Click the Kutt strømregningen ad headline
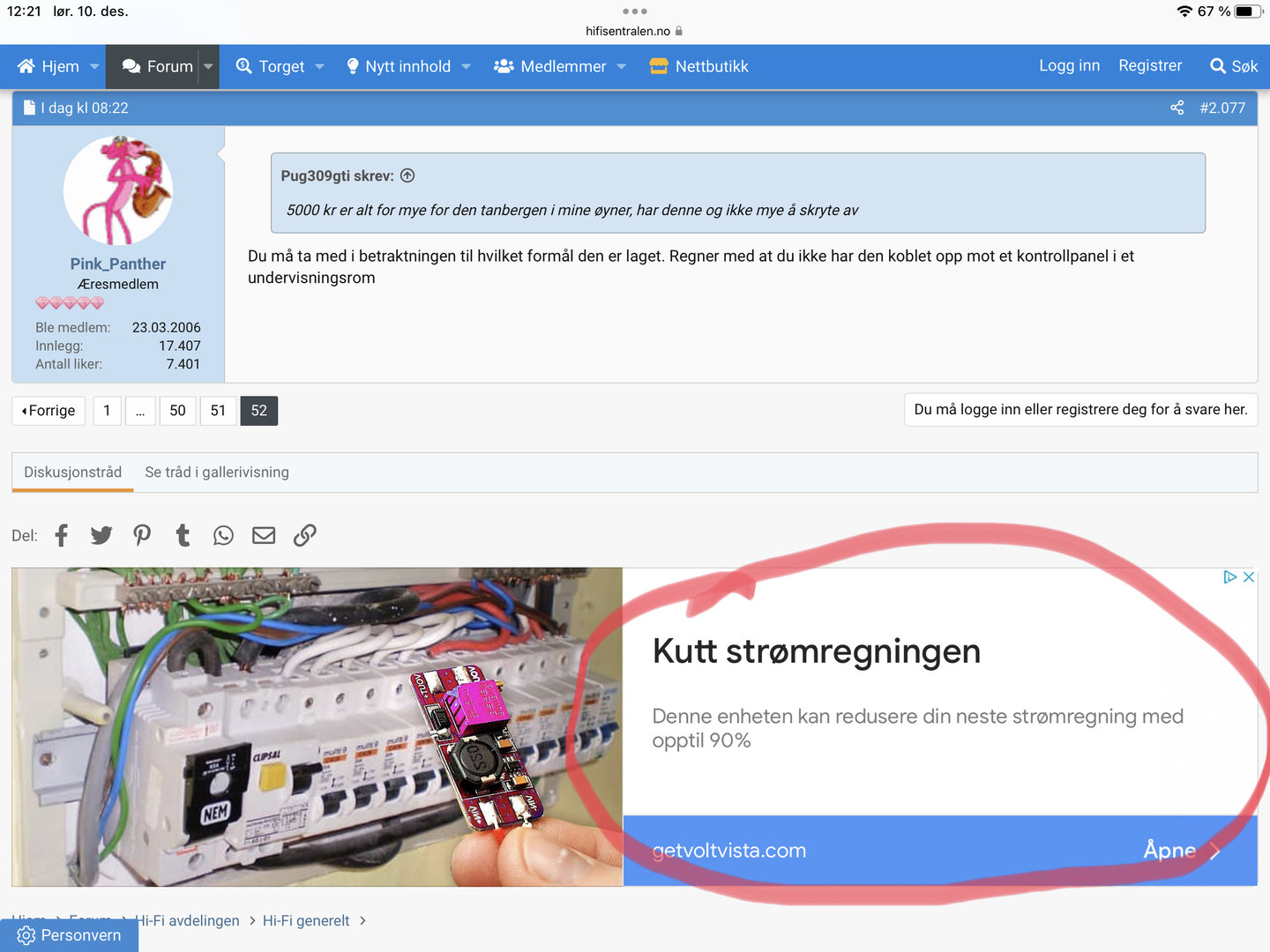Image resolution: width=1270 pixels, height=952 pixels. pos(817,651)
